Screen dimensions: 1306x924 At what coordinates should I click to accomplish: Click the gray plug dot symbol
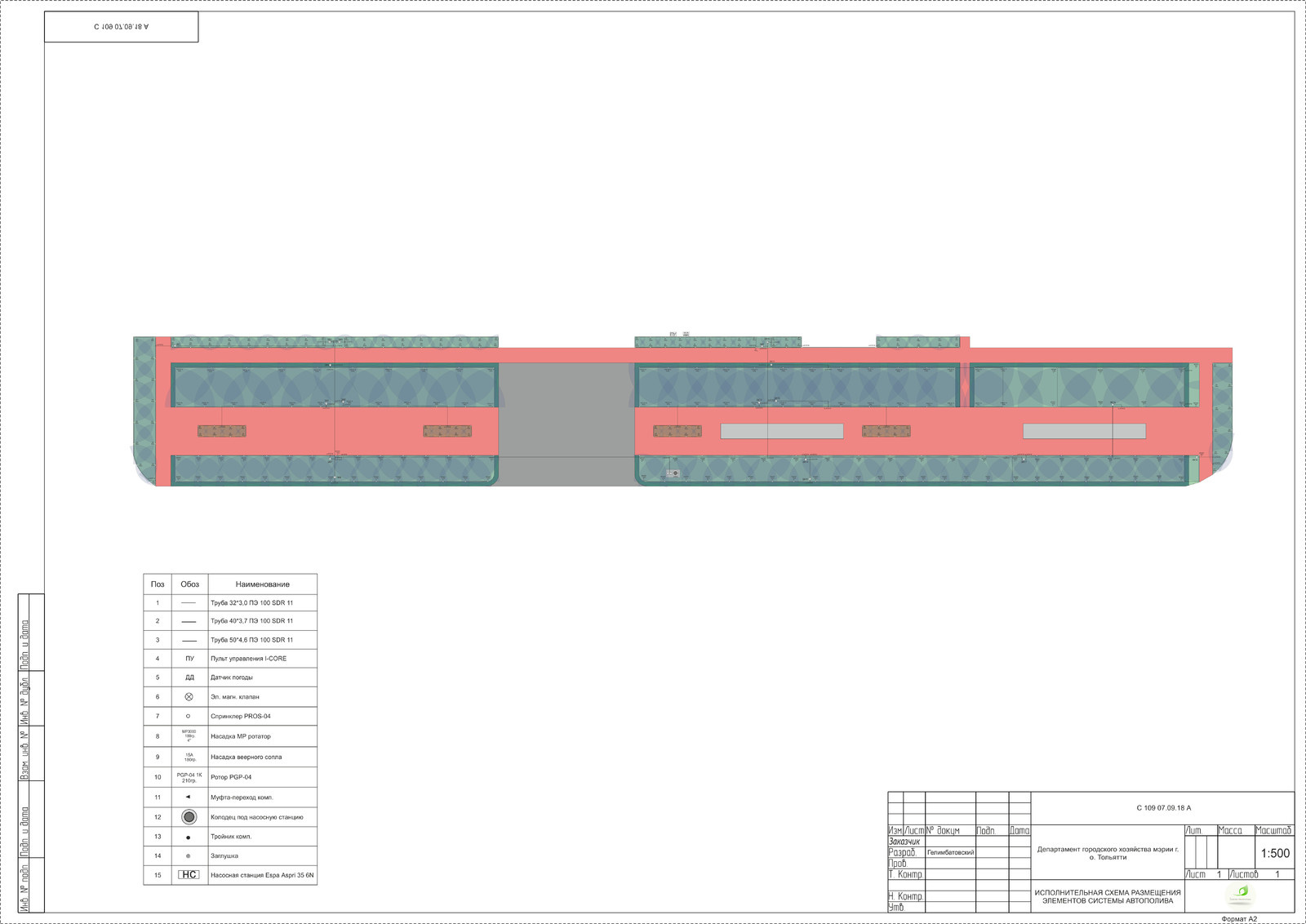click(189, 856)
